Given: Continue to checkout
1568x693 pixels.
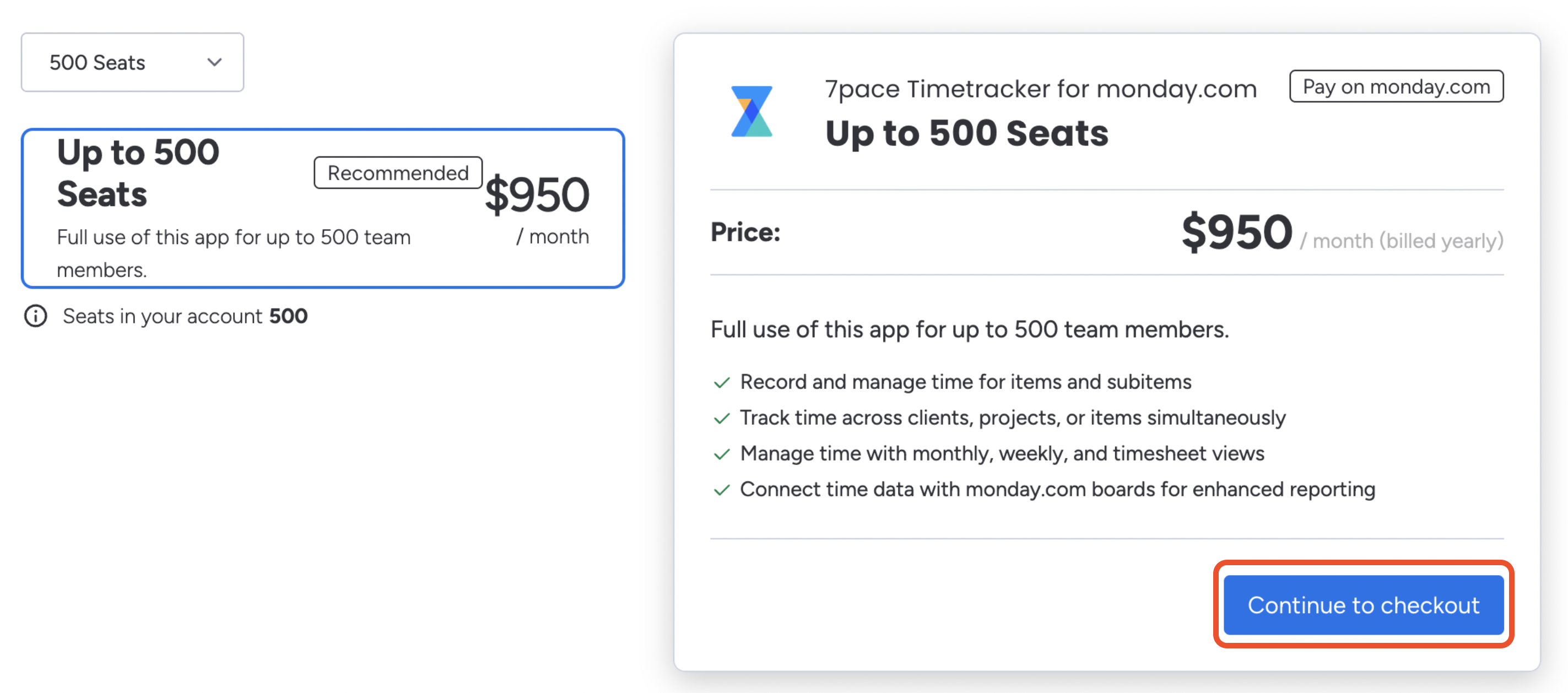Looking at the screenshot, I should click(x=1364, y=605).
